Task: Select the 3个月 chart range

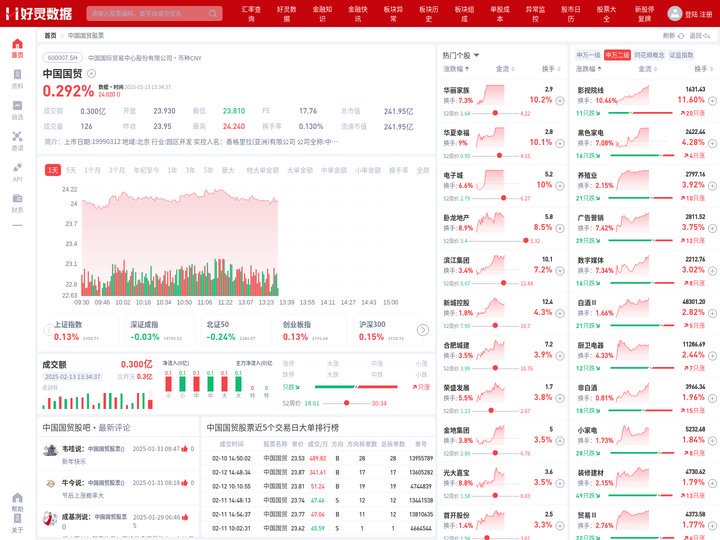Action: (117, 170)
